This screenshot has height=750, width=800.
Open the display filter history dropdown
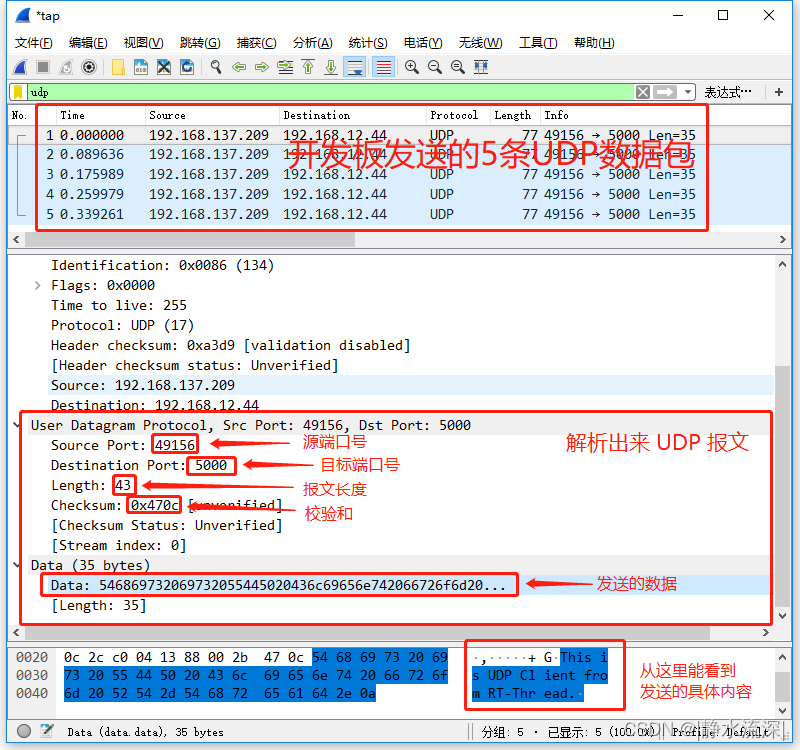(688, 92)
